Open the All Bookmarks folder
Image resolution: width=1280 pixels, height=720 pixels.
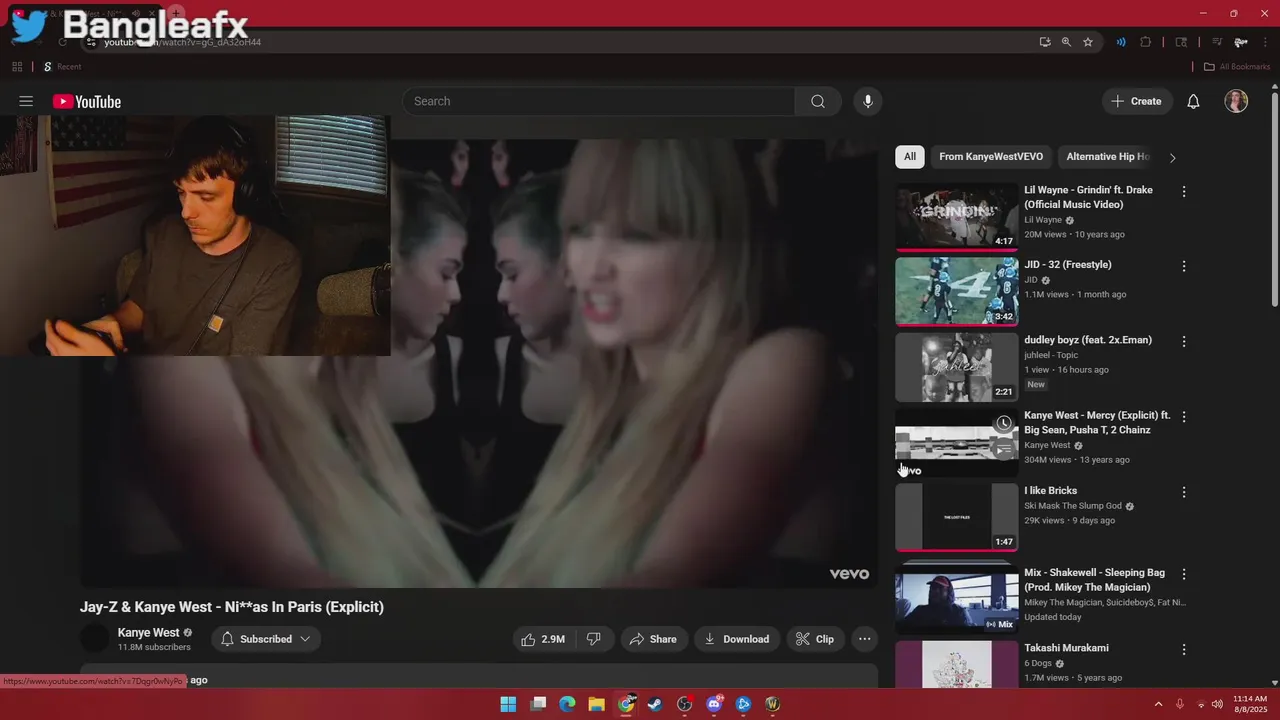click(x=1237, y=67)
